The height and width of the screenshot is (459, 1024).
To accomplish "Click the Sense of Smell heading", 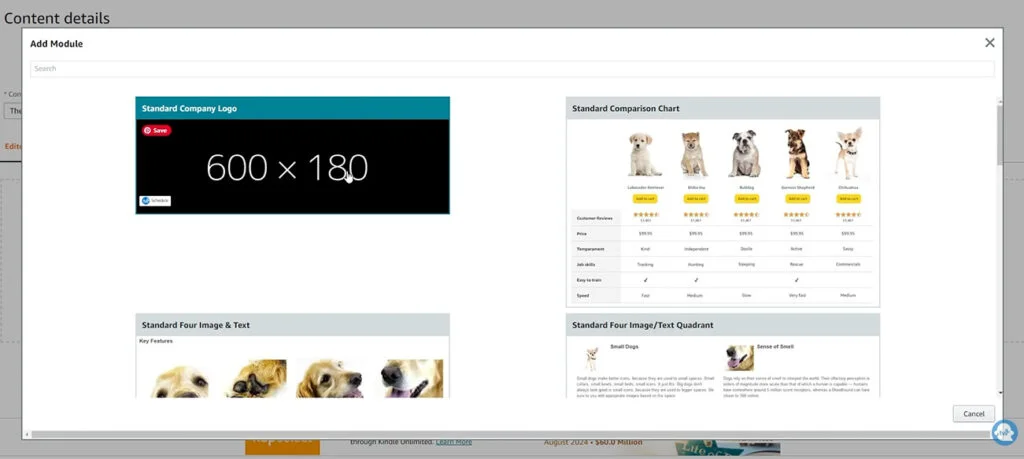I will point(776,347).
